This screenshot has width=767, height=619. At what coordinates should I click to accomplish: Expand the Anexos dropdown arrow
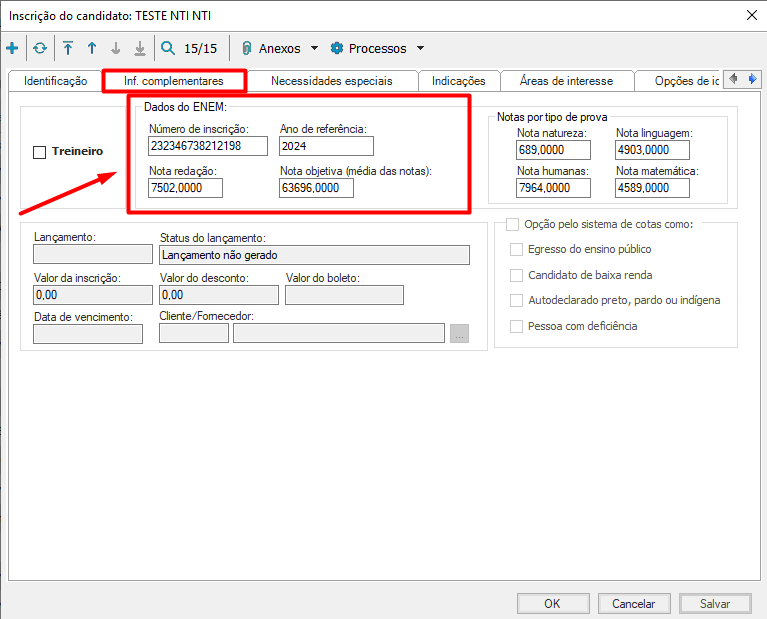(x=314, y=48)
